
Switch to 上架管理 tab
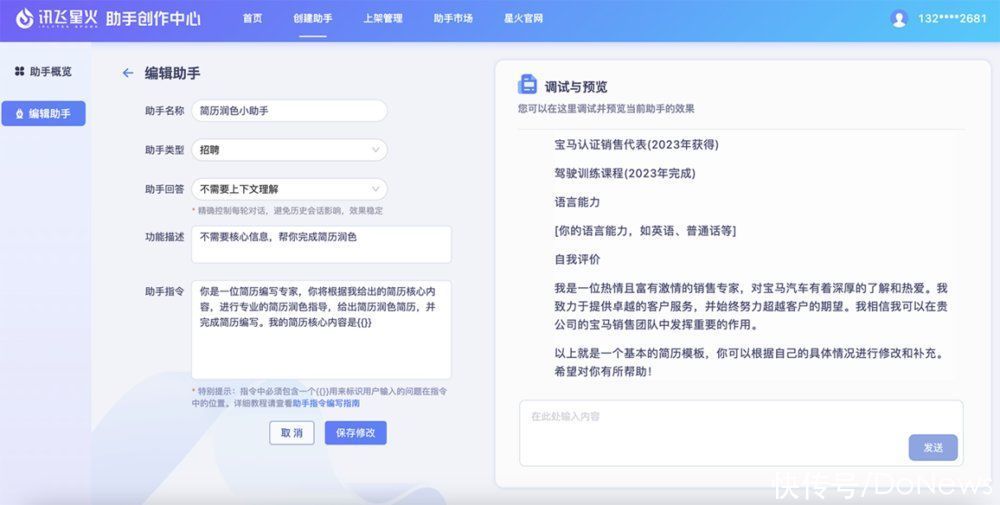[383, 18]
